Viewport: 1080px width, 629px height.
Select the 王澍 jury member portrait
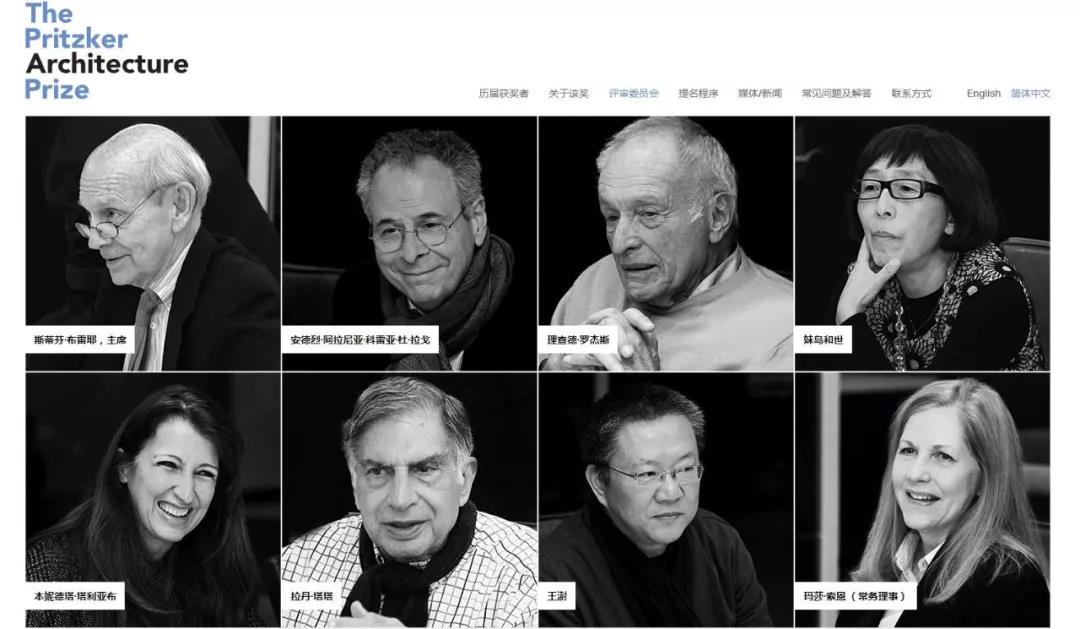665,500
